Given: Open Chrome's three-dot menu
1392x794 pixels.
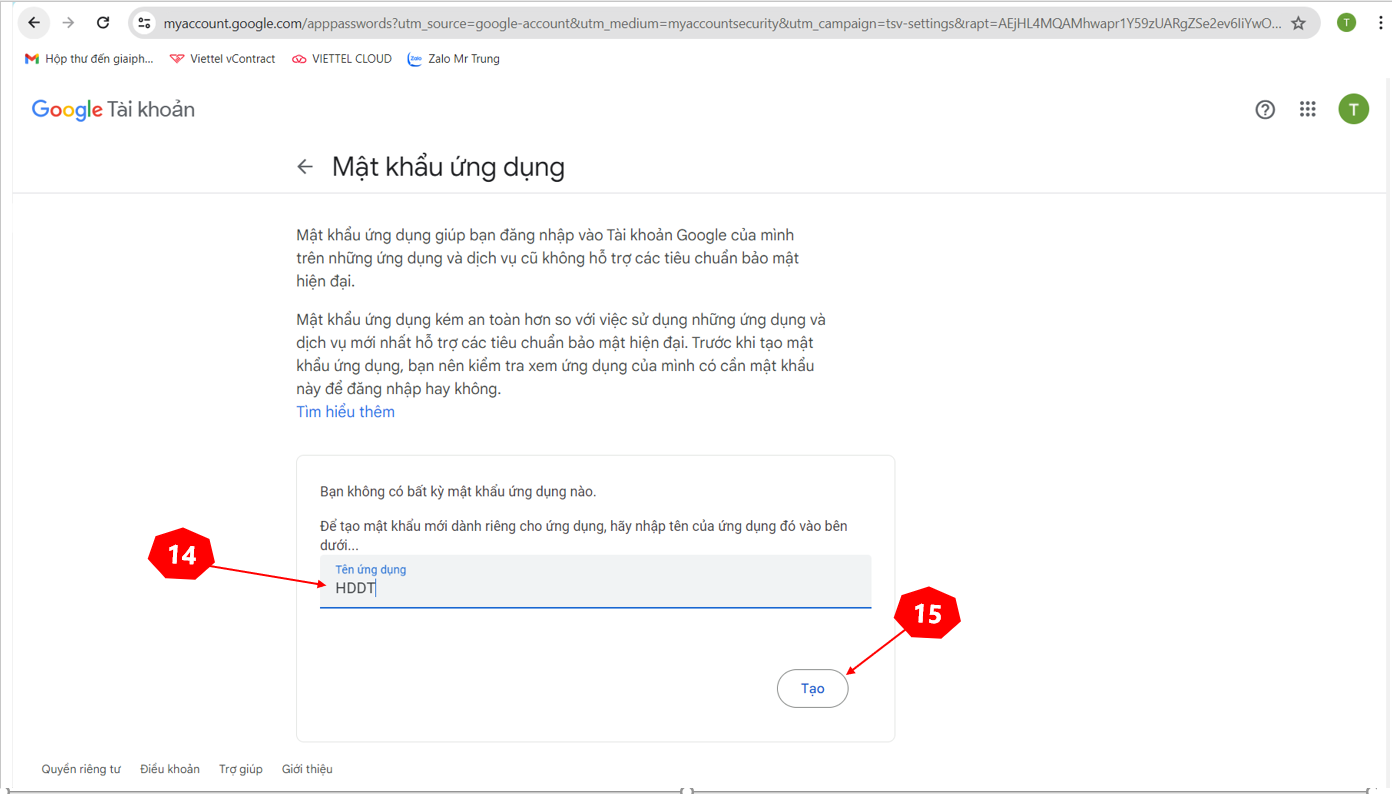Looking at the screenshot, I should (1380, 21).
